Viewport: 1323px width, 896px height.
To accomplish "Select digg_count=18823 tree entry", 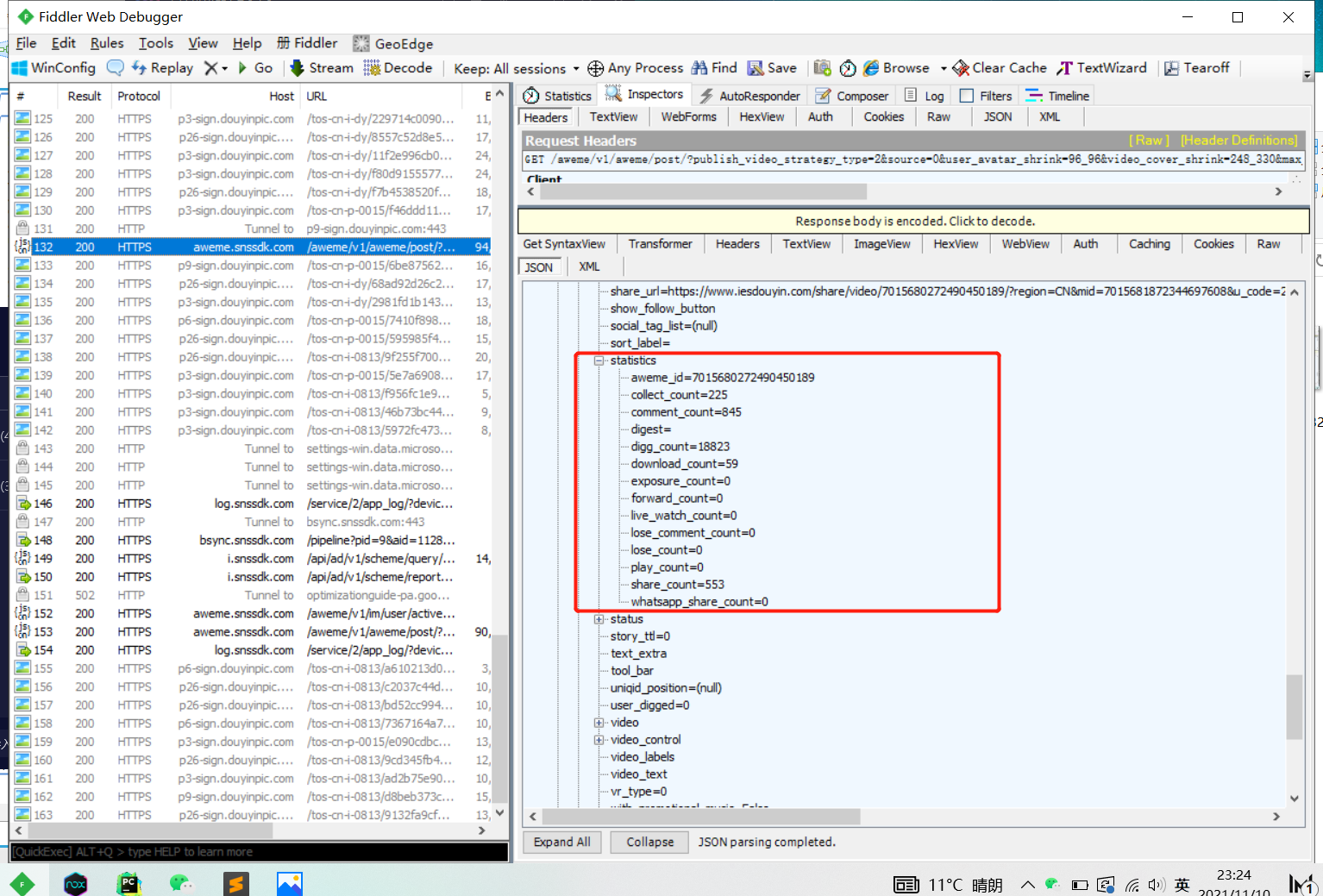I will pos(680,447).
